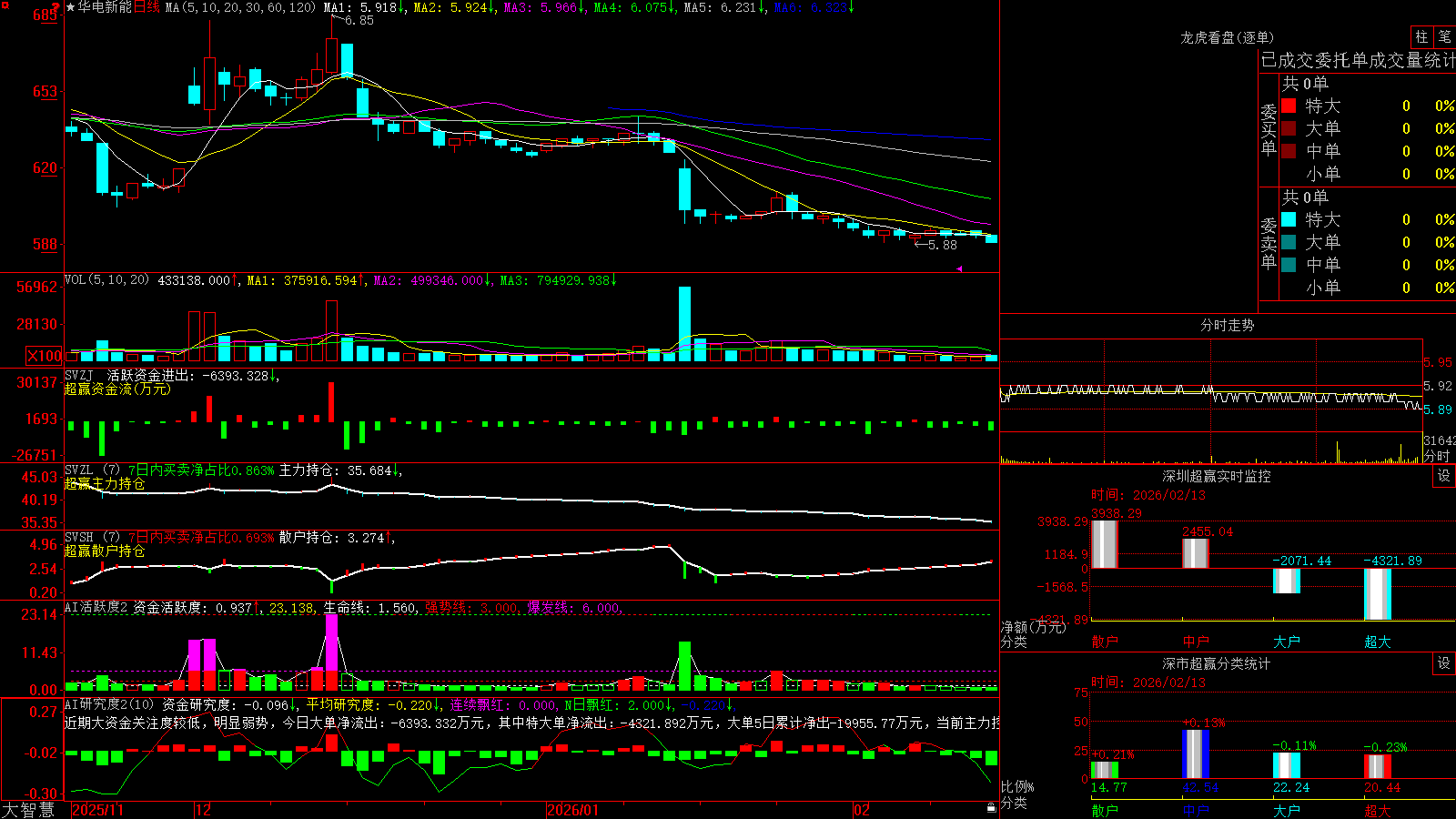Click the teal 中单 sell-order swatch
Image resolution: width=1456 pixels, height=819 pixels.
[1289, 265]
